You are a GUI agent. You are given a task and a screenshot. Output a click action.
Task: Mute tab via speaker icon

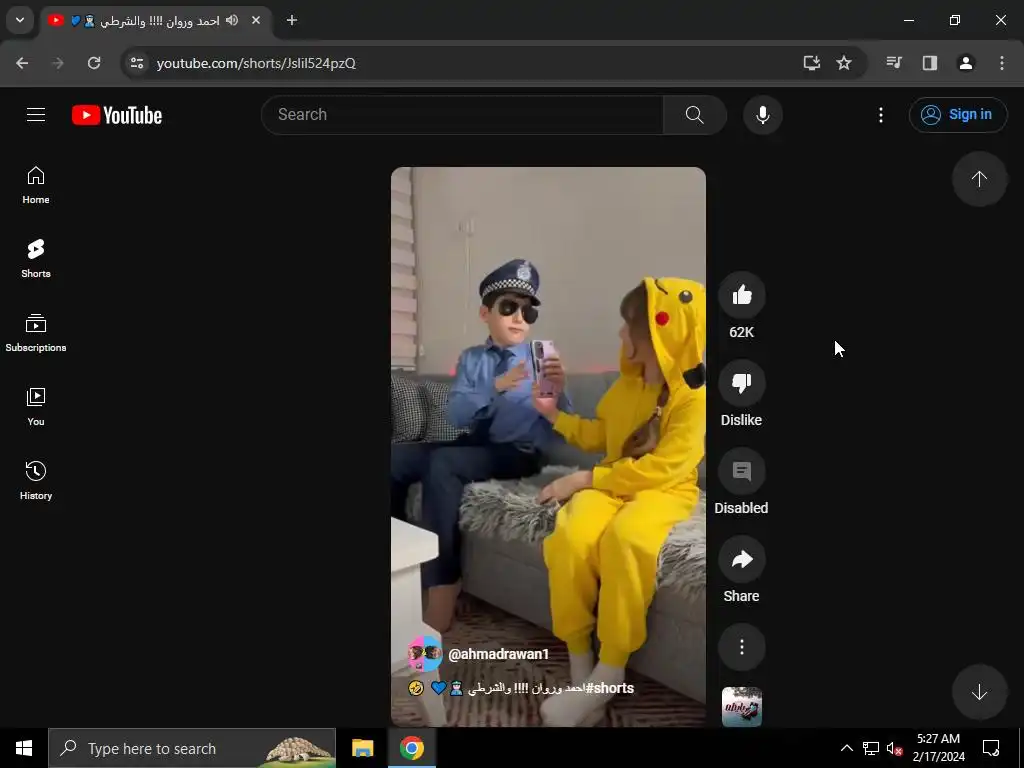click(x=232, y=20)
